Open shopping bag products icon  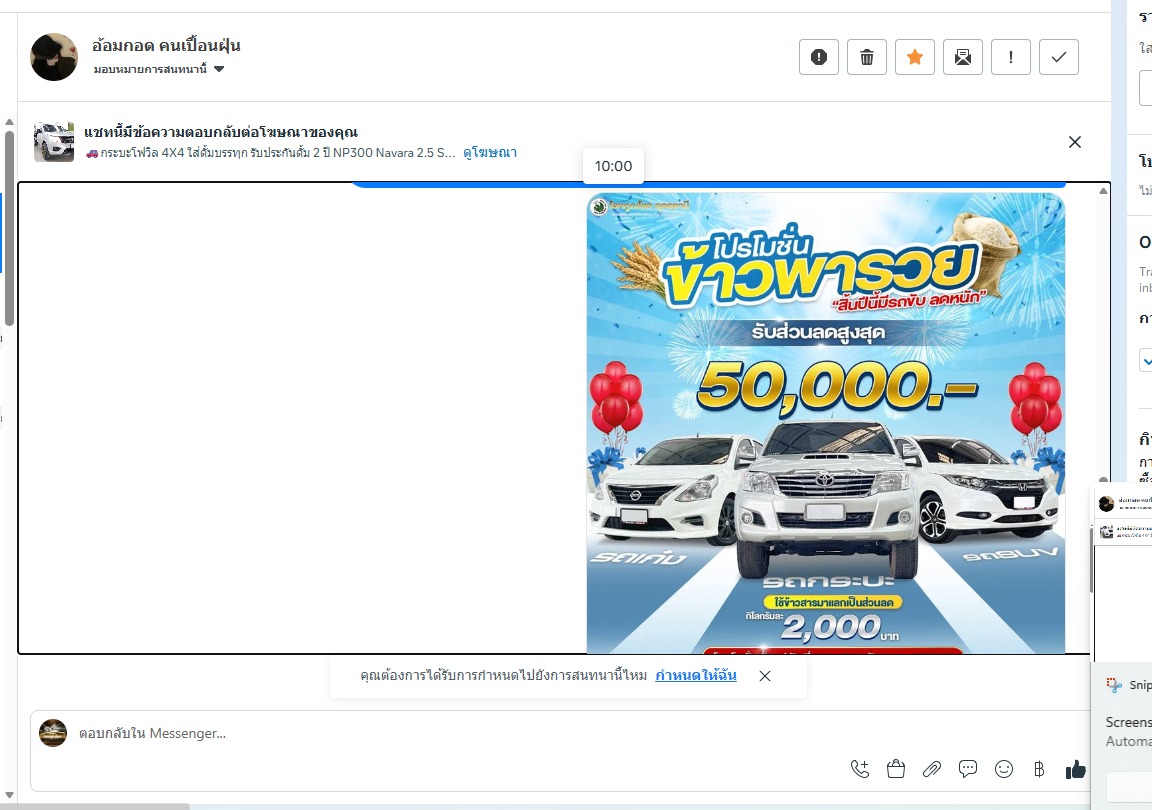896,770
